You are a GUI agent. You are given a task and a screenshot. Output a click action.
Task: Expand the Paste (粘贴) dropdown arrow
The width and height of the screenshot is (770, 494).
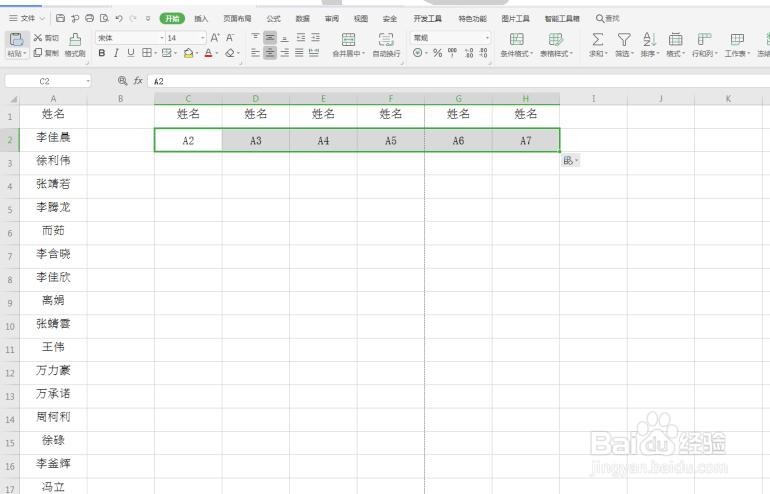coord(25,53)
